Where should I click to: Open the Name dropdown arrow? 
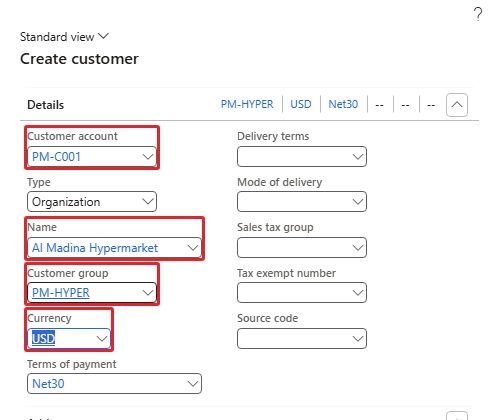pyautogui.click(x=193, y=248)
